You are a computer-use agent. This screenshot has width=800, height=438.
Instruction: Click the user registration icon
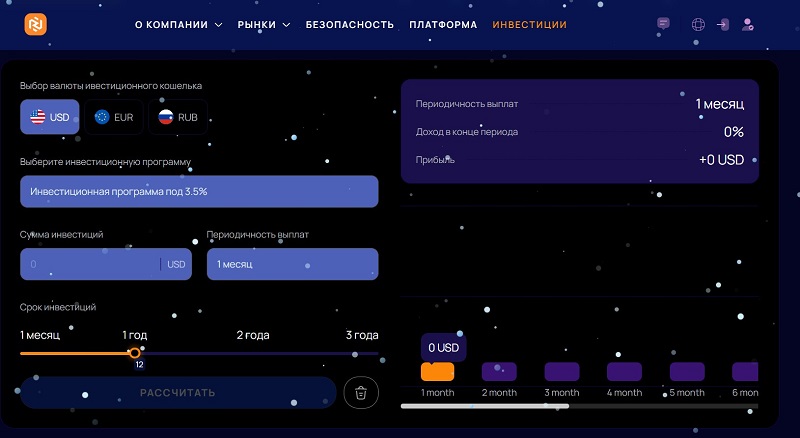pyautogui.click(x=748, y=24)
